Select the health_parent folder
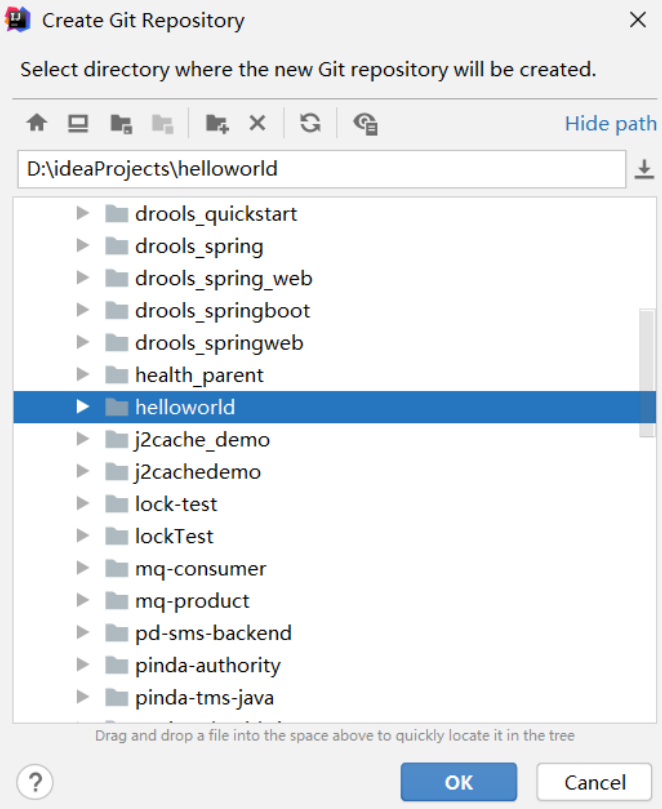 click(x=199, y=375)
